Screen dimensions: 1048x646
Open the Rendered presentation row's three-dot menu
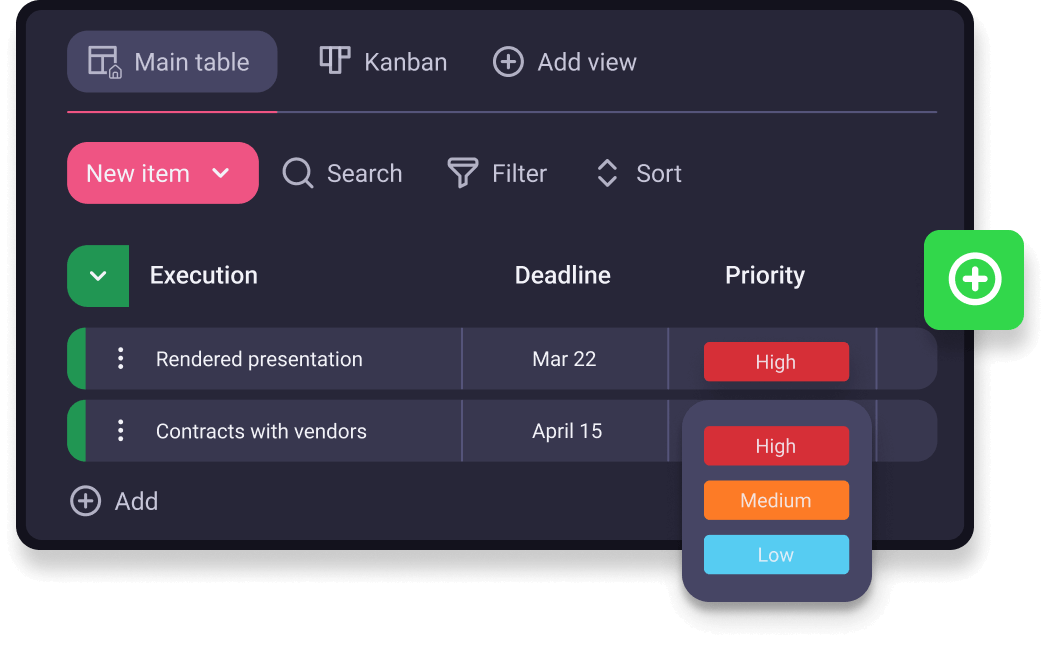(121, 359)
